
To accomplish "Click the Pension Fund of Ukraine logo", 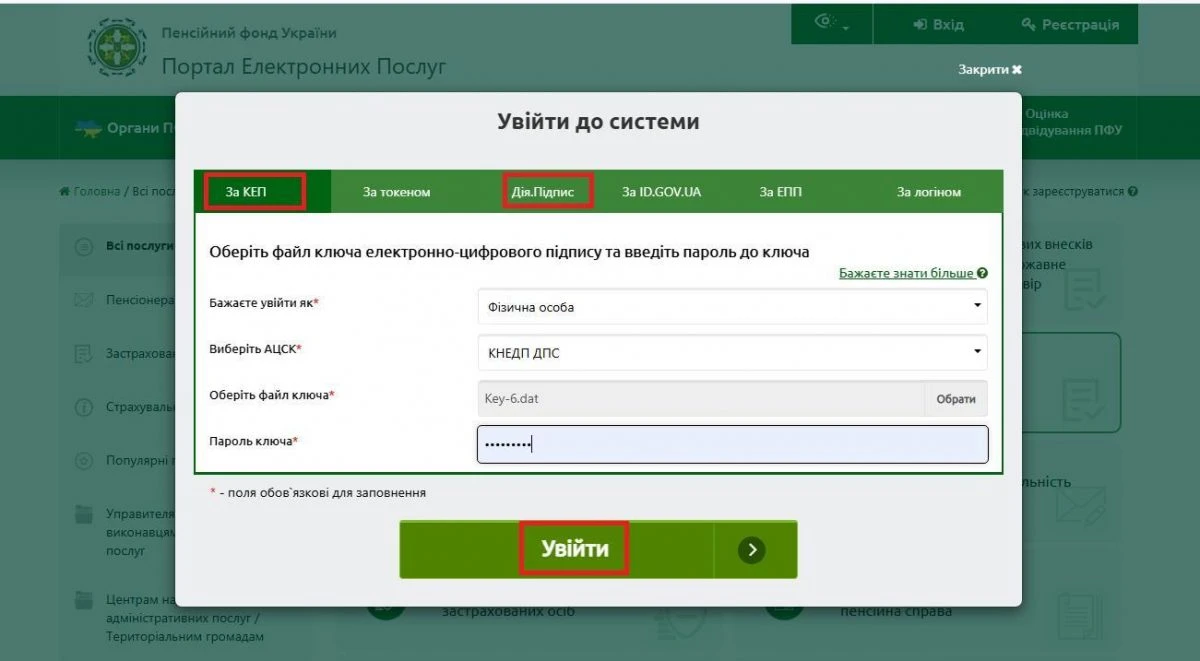I will tap(117, 48).
